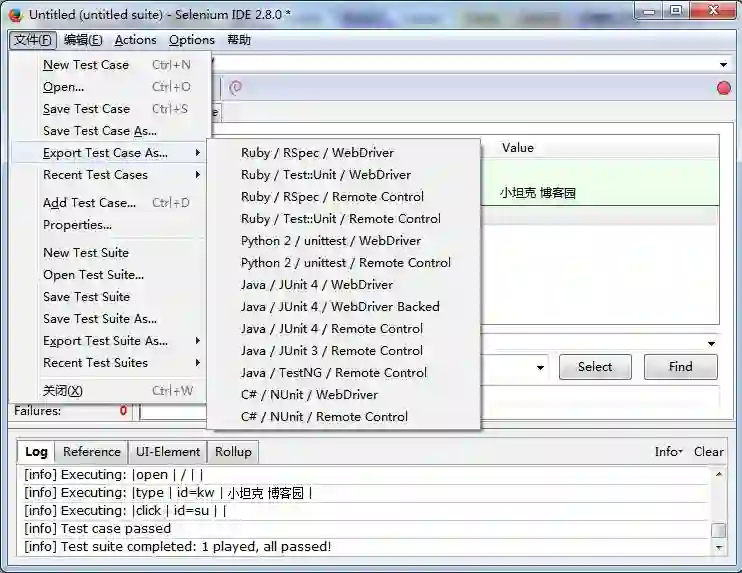Export as Java / TestNG / Remote Control
742x573 pixels.
(344, 373)
